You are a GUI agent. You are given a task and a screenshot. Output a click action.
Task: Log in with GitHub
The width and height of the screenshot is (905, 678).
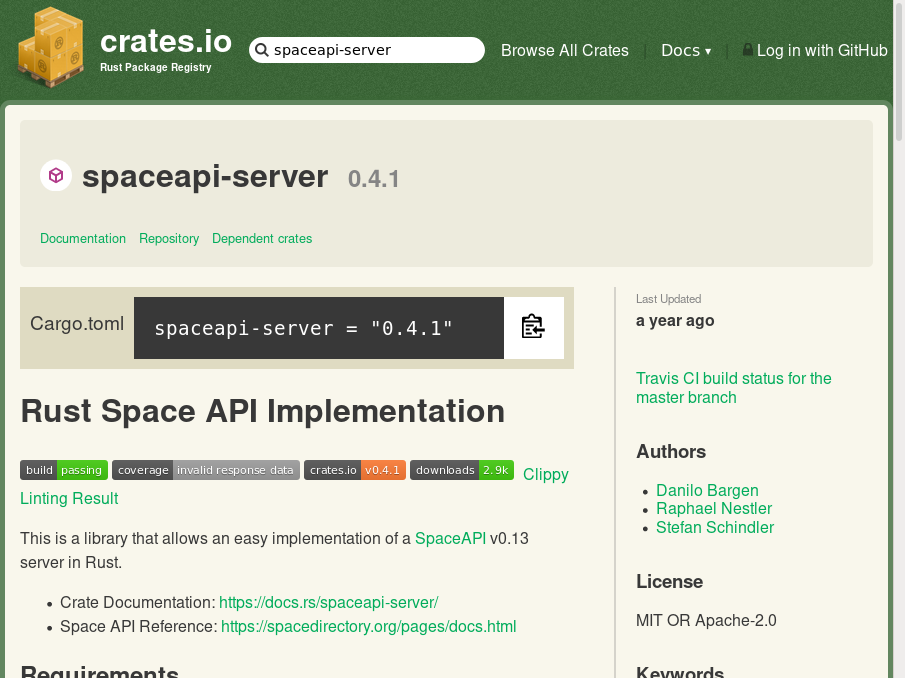(x=821, y=50)
